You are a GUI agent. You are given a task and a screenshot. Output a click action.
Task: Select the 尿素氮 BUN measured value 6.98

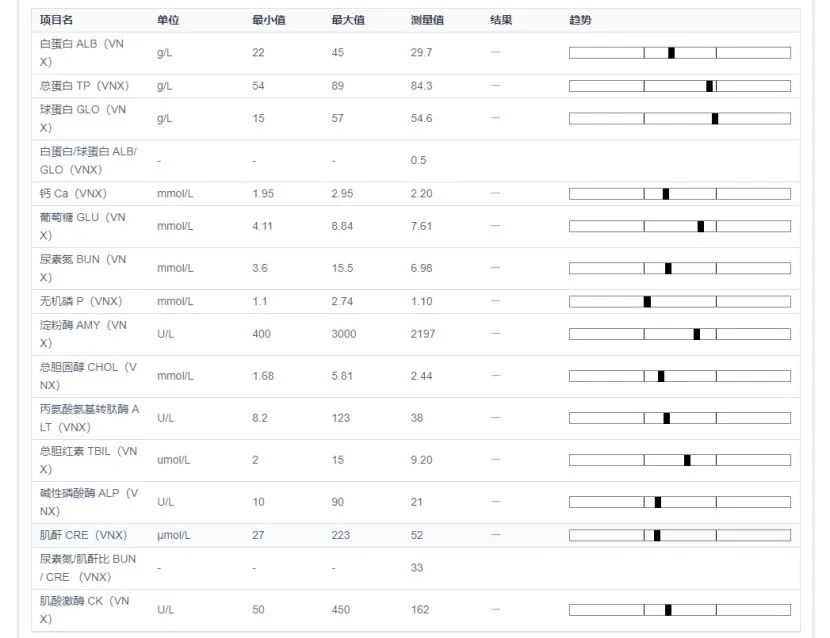coord(421,268)
